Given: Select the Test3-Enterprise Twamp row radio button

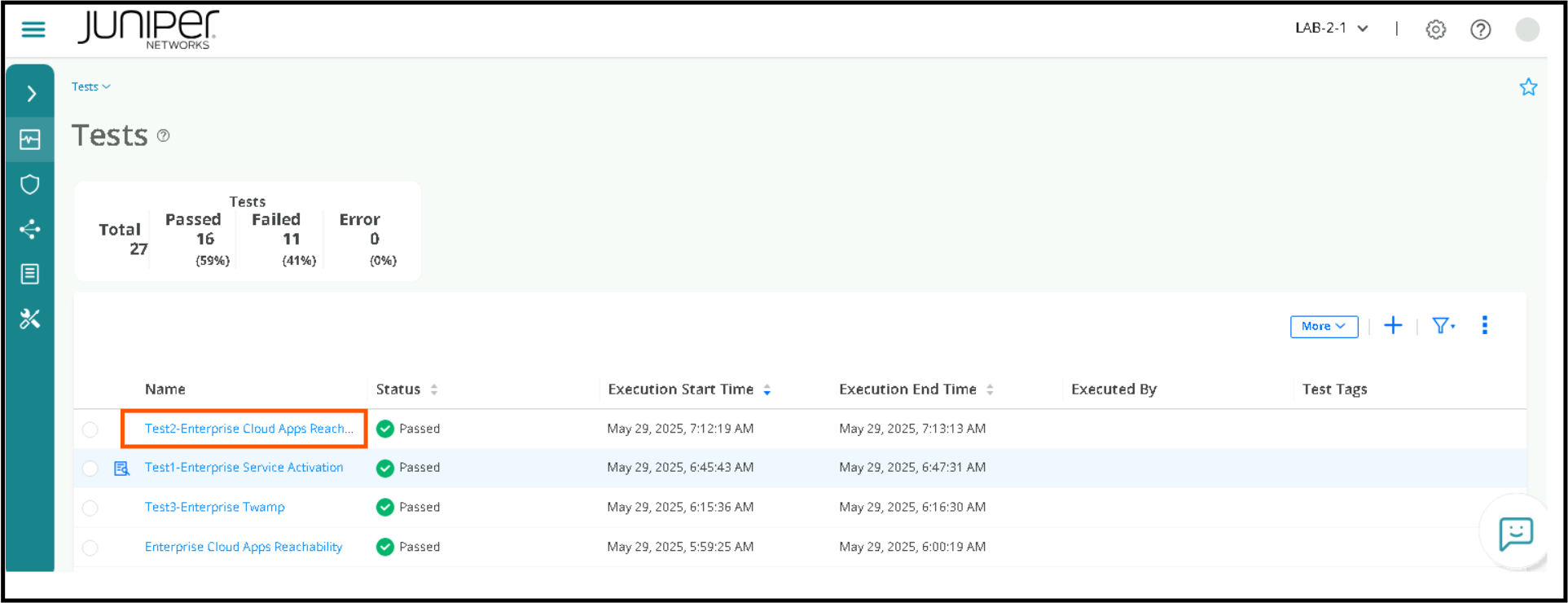Looking at the screenshot, I should [x=90, y=508].
